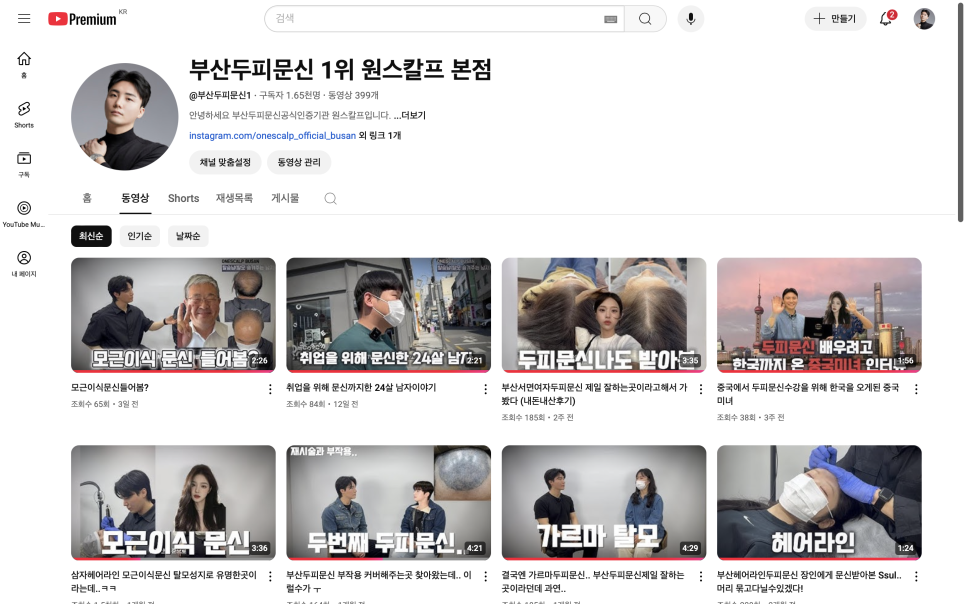Open options for 결국엔 가르마두피문신 video
The width and height of the screenshot is (966, 604).
pos(700,576)
